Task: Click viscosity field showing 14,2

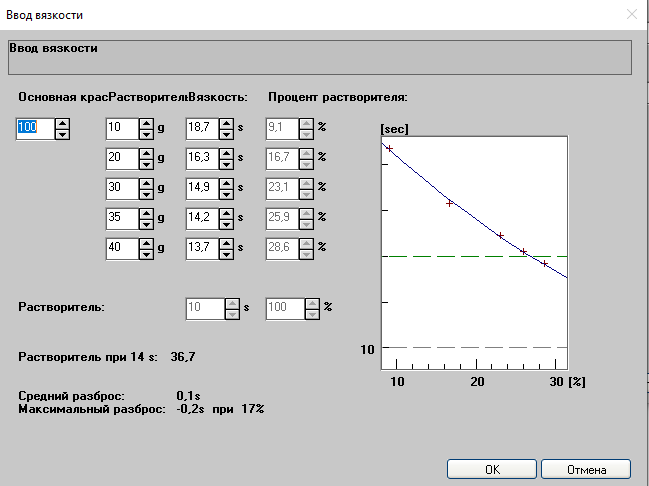Action: tap(202, 219)
